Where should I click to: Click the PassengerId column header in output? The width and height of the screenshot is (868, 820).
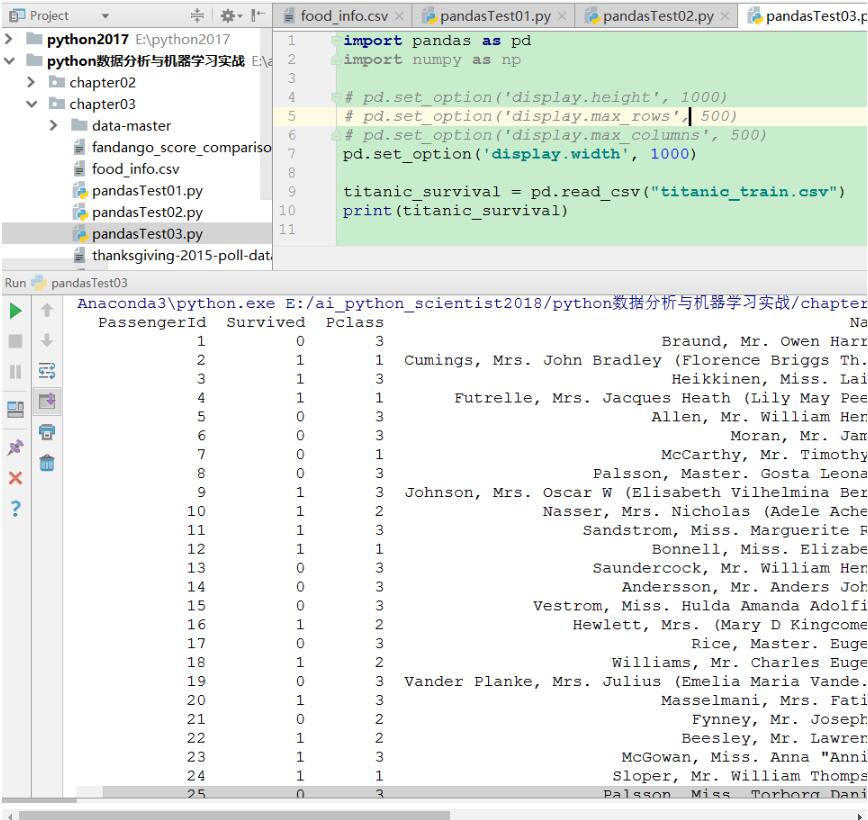coord(152,322)
